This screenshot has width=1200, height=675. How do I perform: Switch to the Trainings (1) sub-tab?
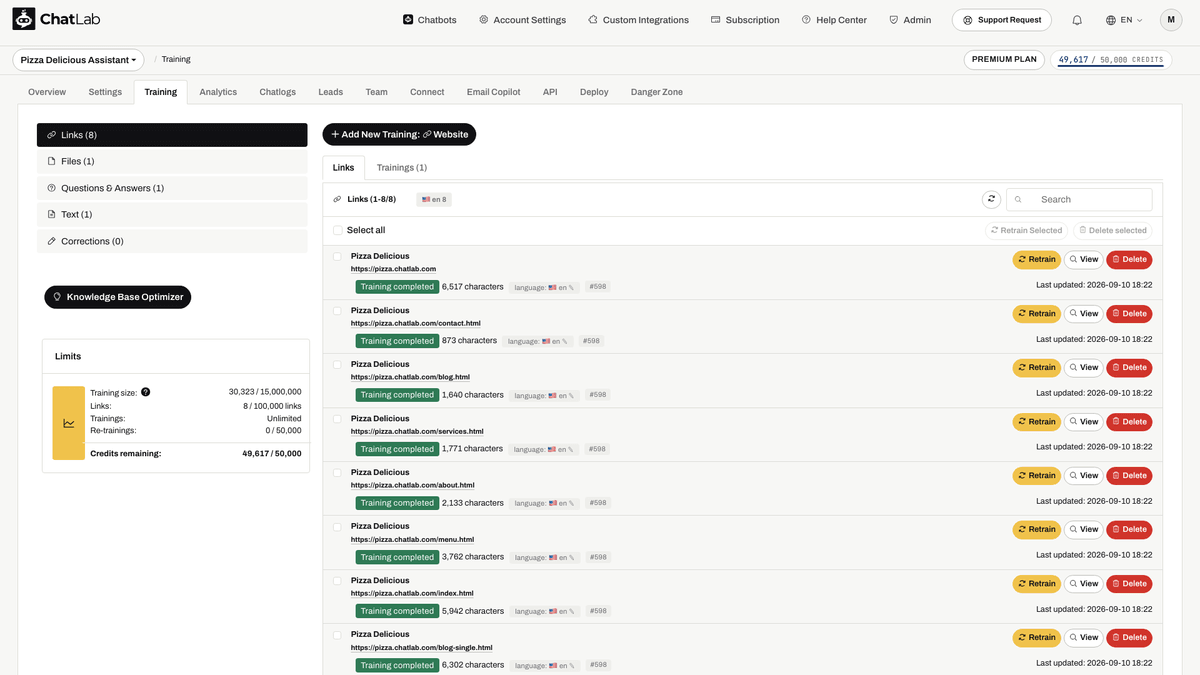pos(402,168)
